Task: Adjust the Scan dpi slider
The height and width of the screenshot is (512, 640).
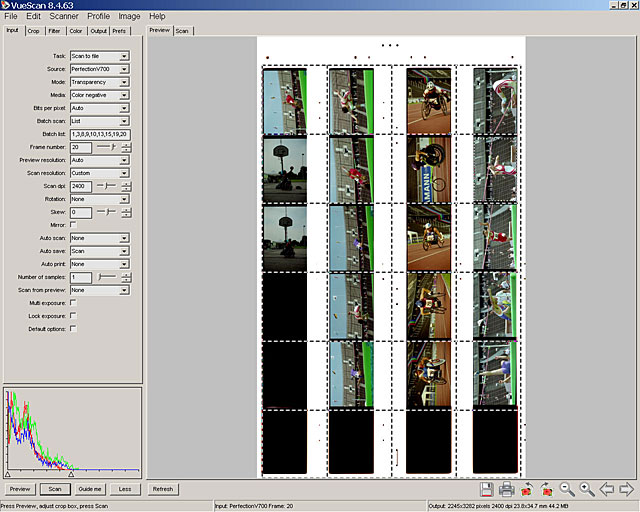Action: click(x=105, y=186)
